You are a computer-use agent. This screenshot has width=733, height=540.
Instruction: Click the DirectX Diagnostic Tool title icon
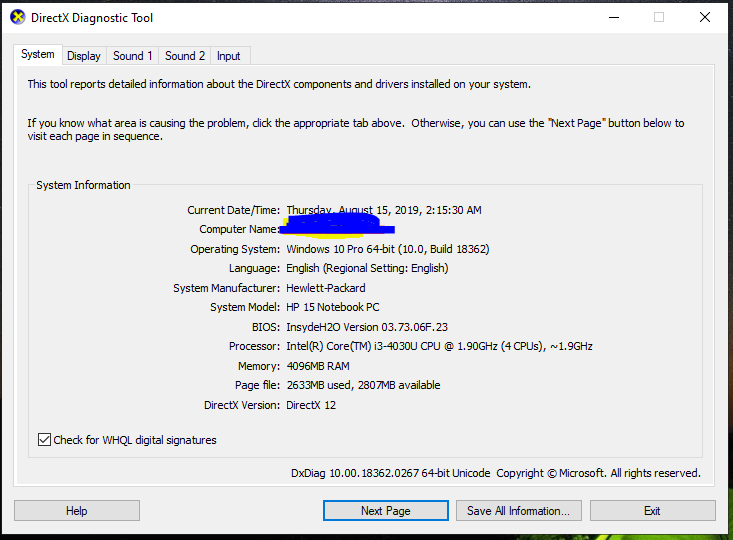(17, 18)
